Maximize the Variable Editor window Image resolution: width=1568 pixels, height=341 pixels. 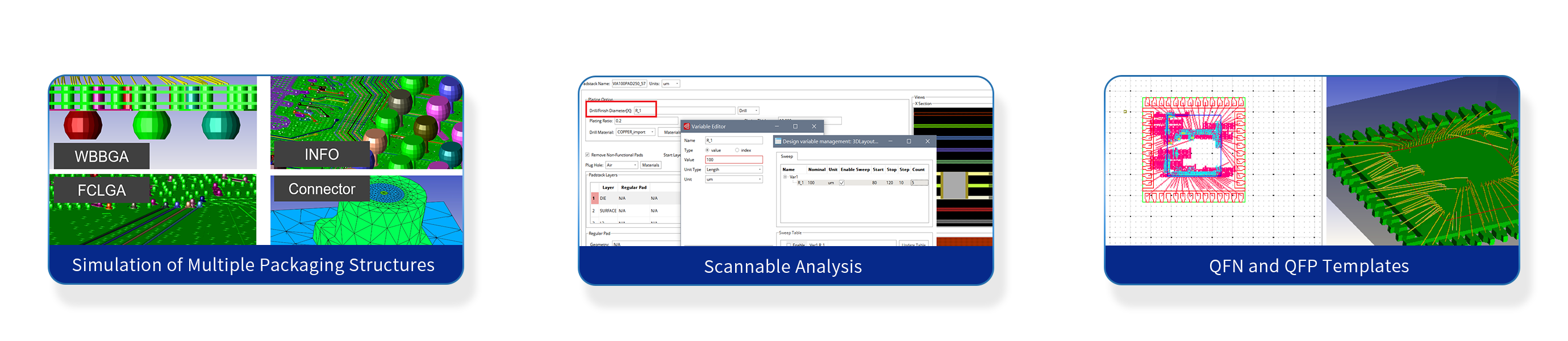tap(795, 127)
